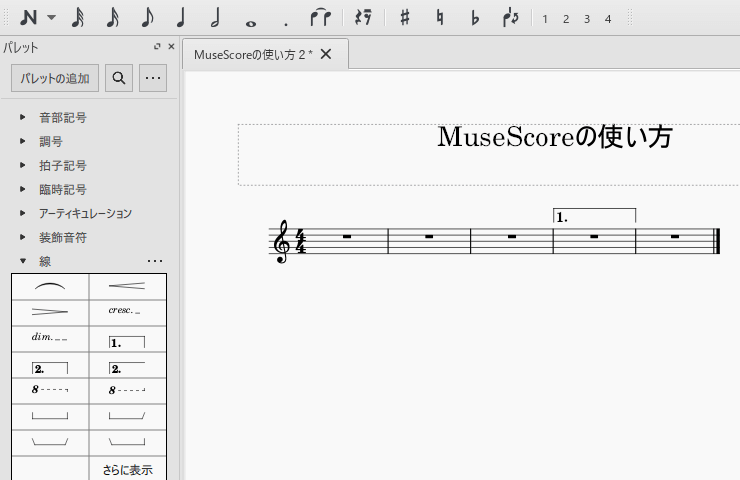Image resolution: width=740 pixels, height=480 pixels.
Task: Select pedal line with both angled ends
Action: coord(50,443)
